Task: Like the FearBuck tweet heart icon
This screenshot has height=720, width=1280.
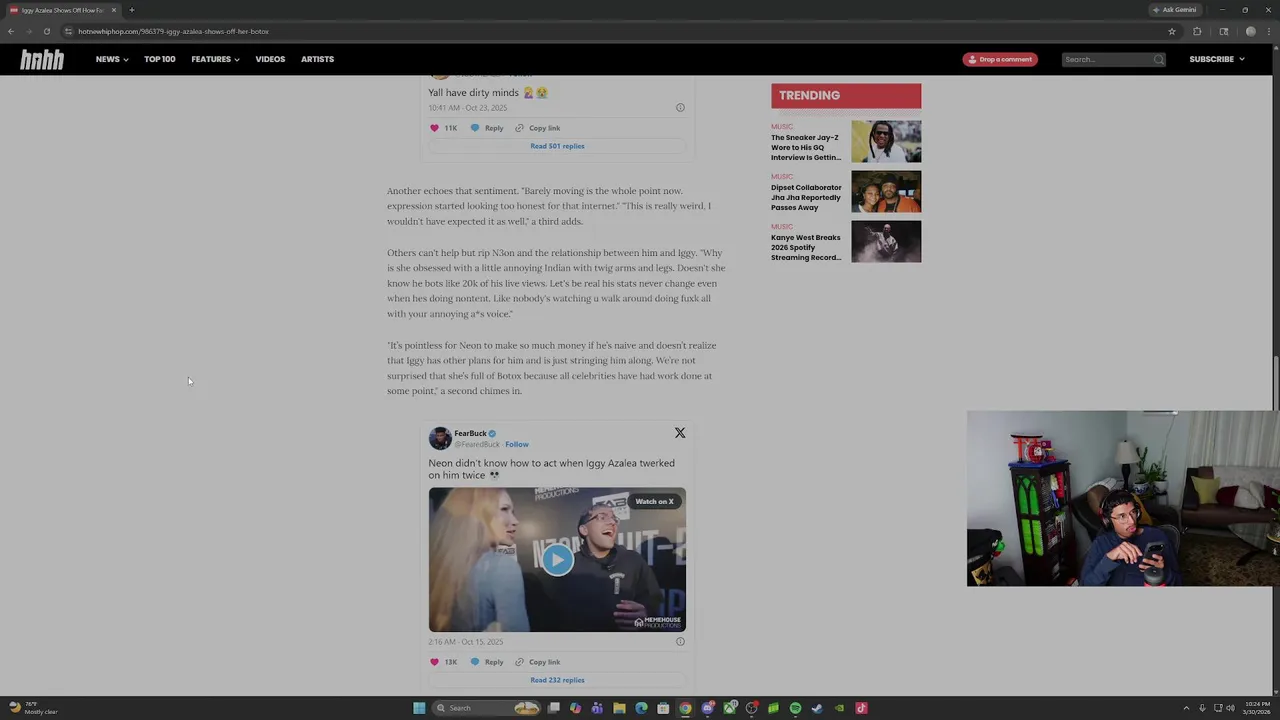Action: click(x=434, y=662)
